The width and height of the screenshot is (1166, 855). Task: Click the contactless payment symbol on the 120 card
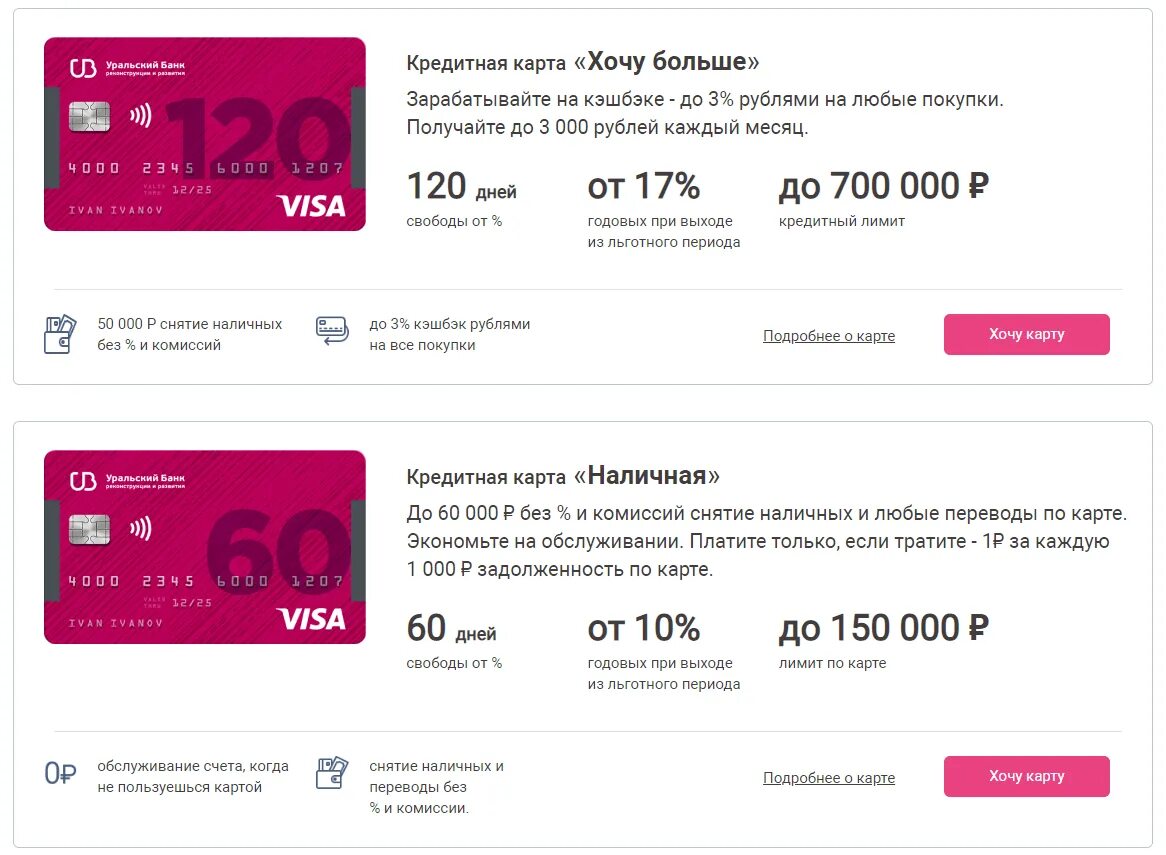[x=141, y=115]
